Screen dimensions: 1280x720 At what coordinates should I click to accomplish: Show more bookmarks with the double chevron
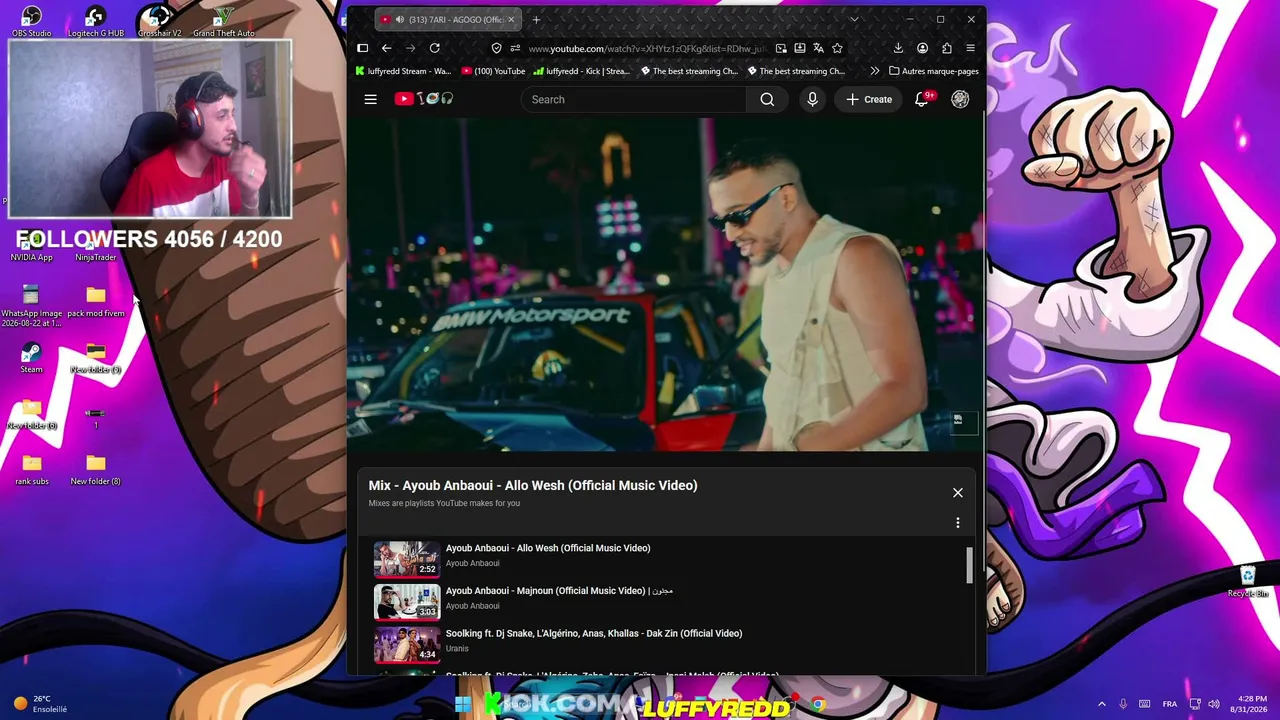[875, 71]
